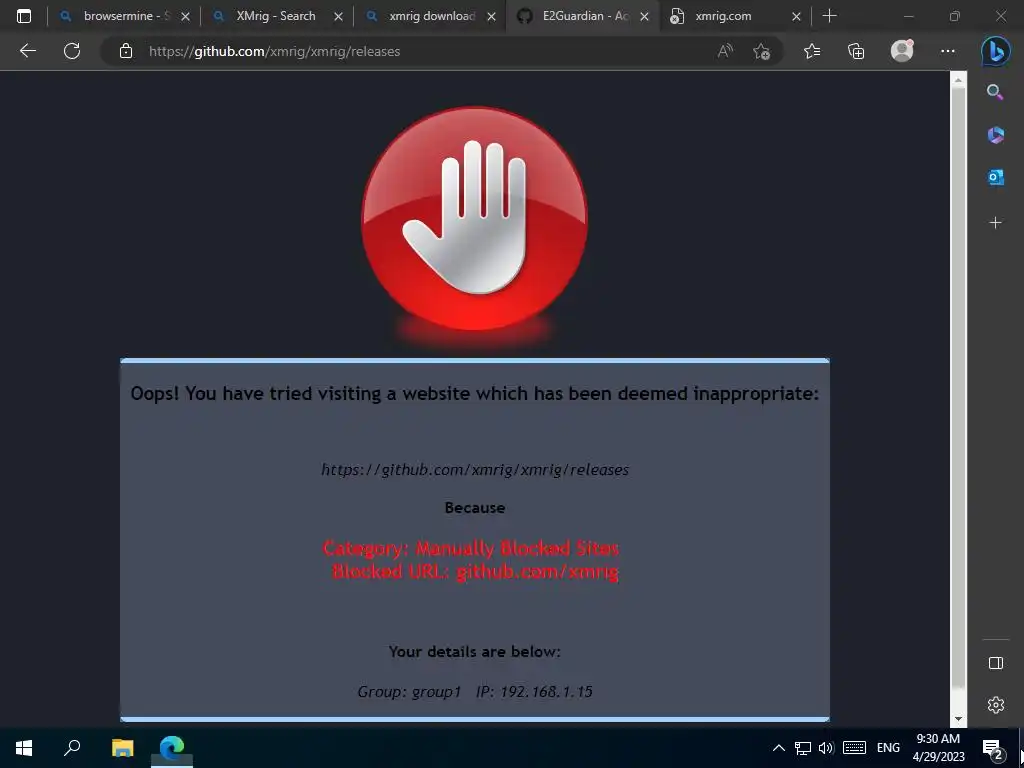This screenshot has height=768, width=1024.
Task: Open the Collections icon
Action: point(856,51)
